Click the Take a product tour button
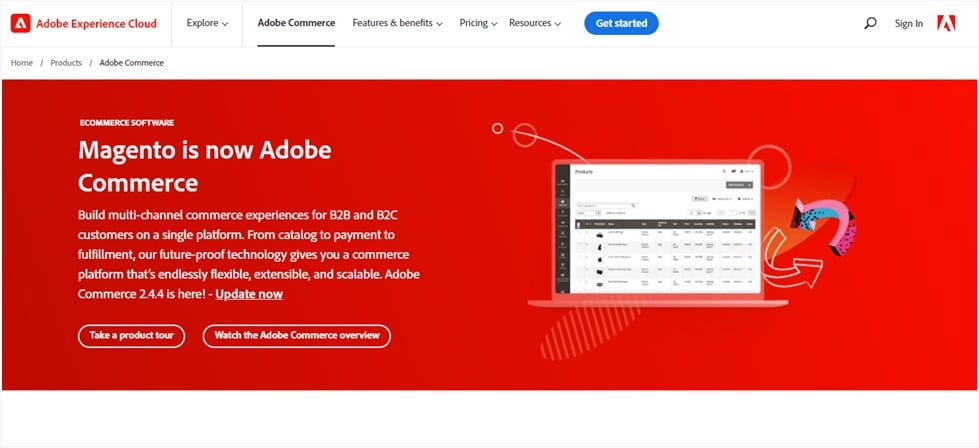The image size is (979, 448). (x=131, y=336)
